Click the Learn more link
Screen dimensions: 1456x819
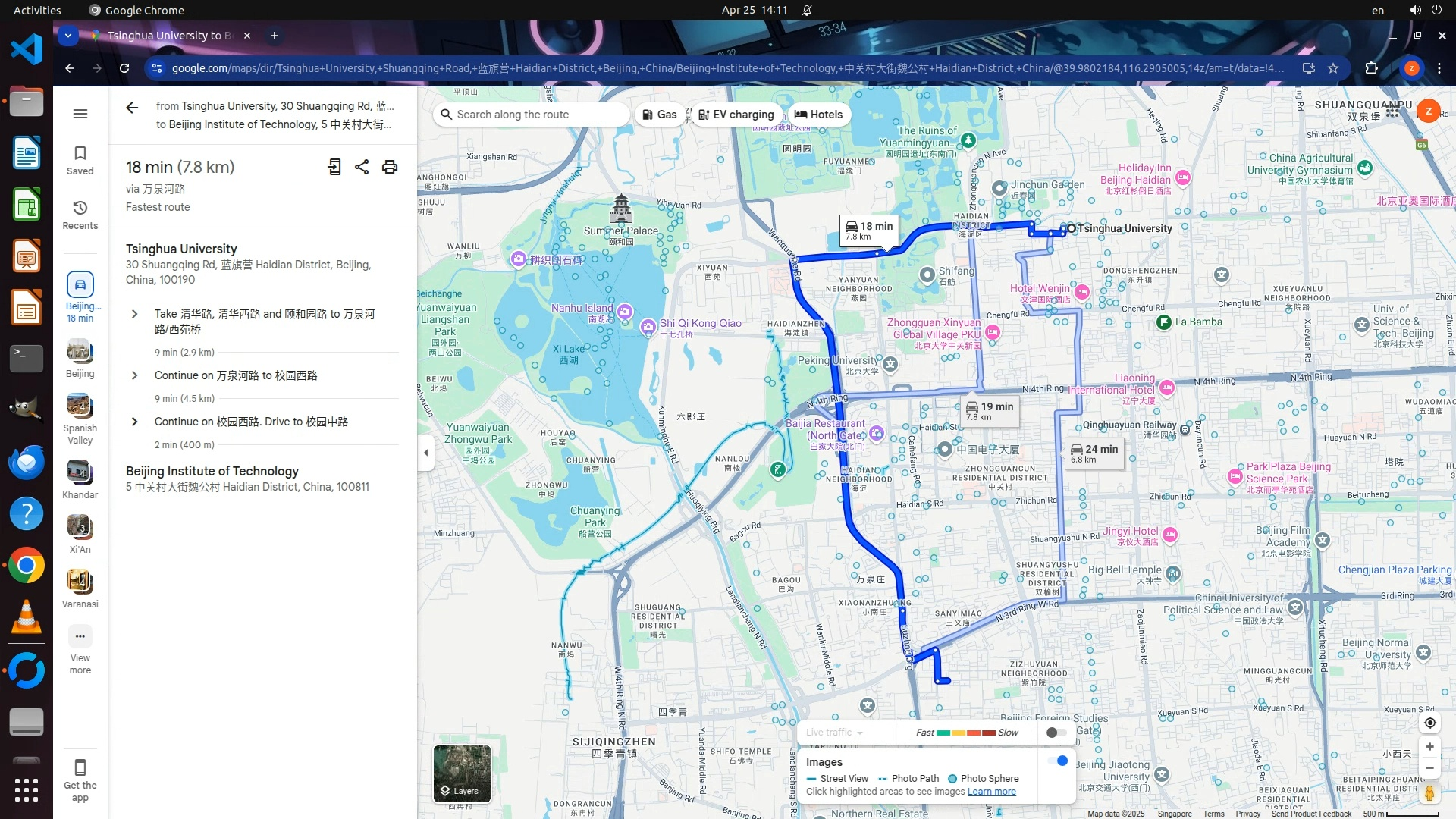991,792
